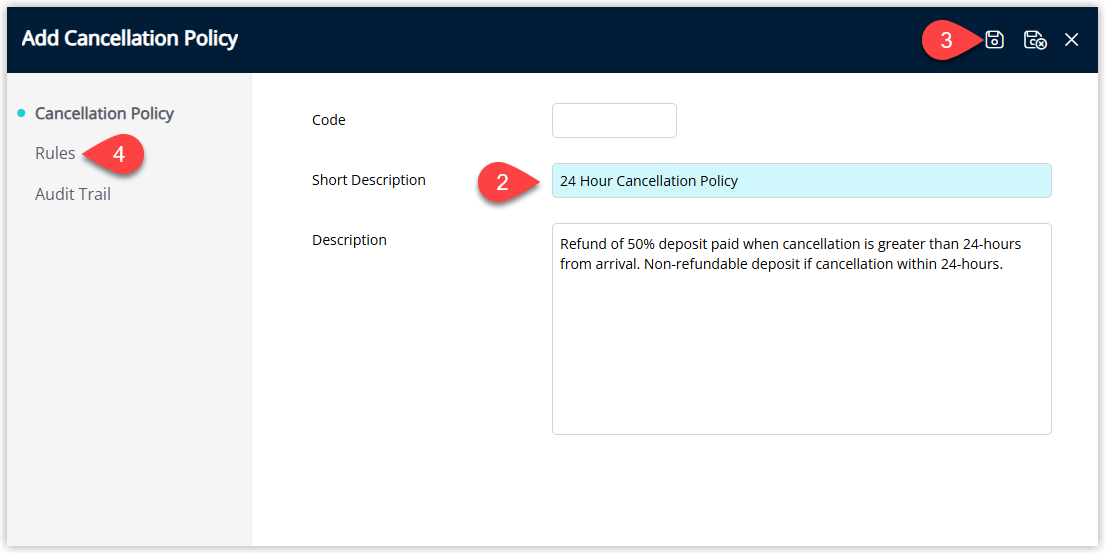Click the Save icon in the header

coord(994,40)
